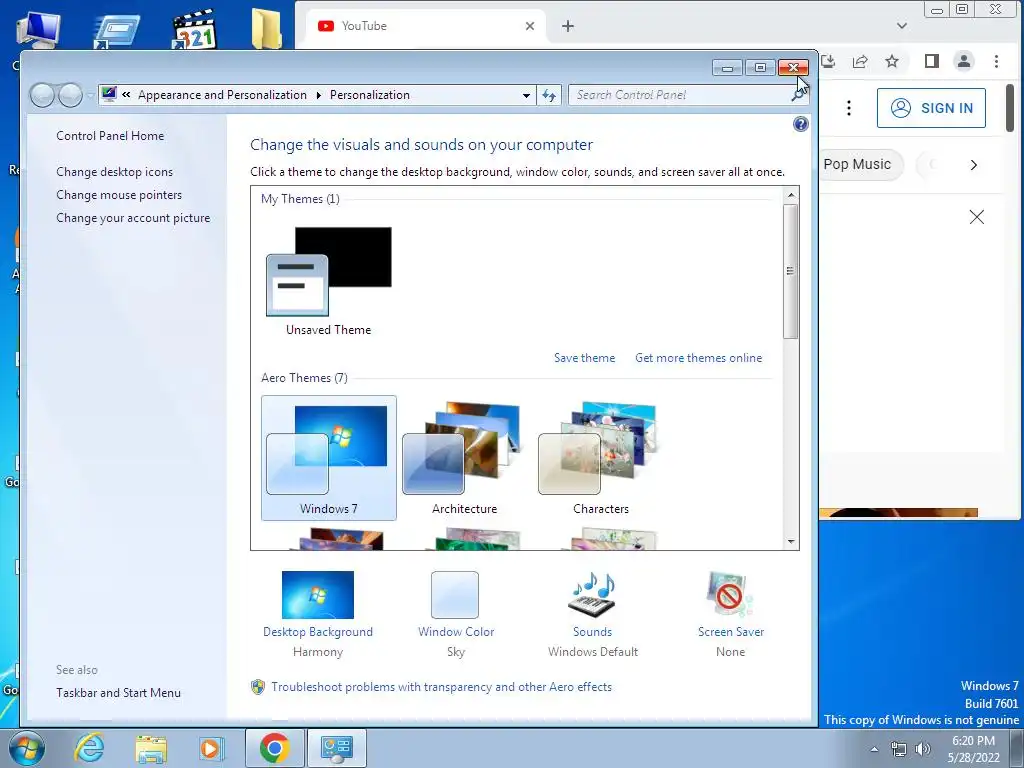Open Chrome tab search chevron

coord(902,26)
